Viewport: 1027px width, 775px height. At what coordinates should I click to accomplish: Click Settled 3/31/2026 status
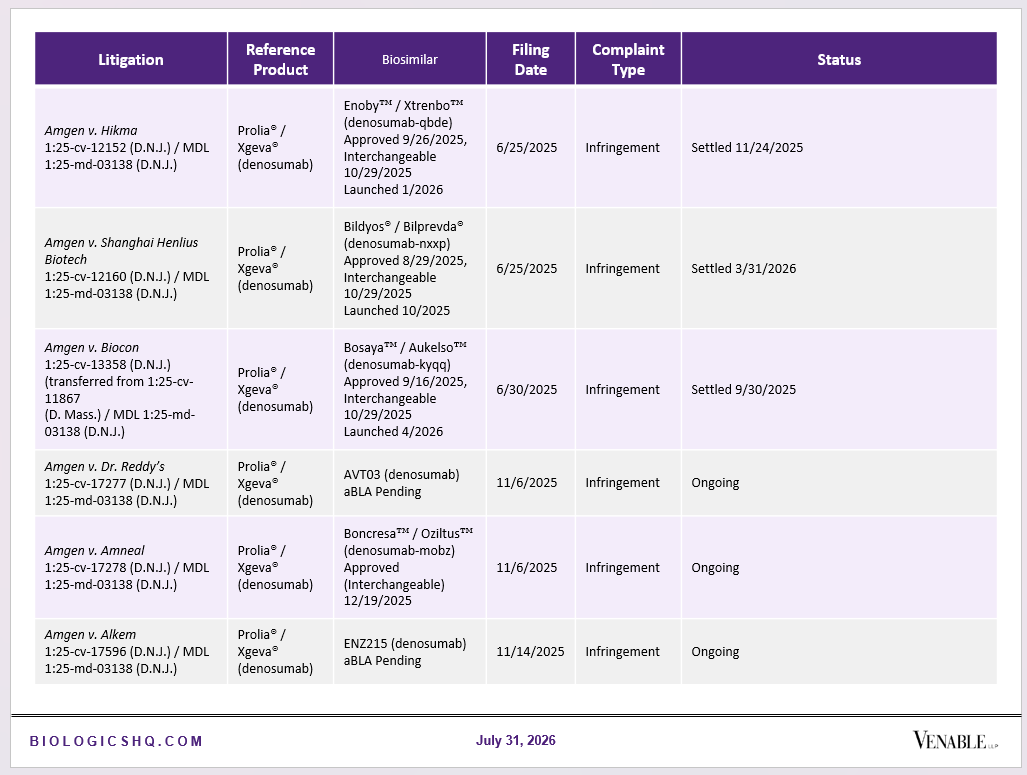[743, 269]
